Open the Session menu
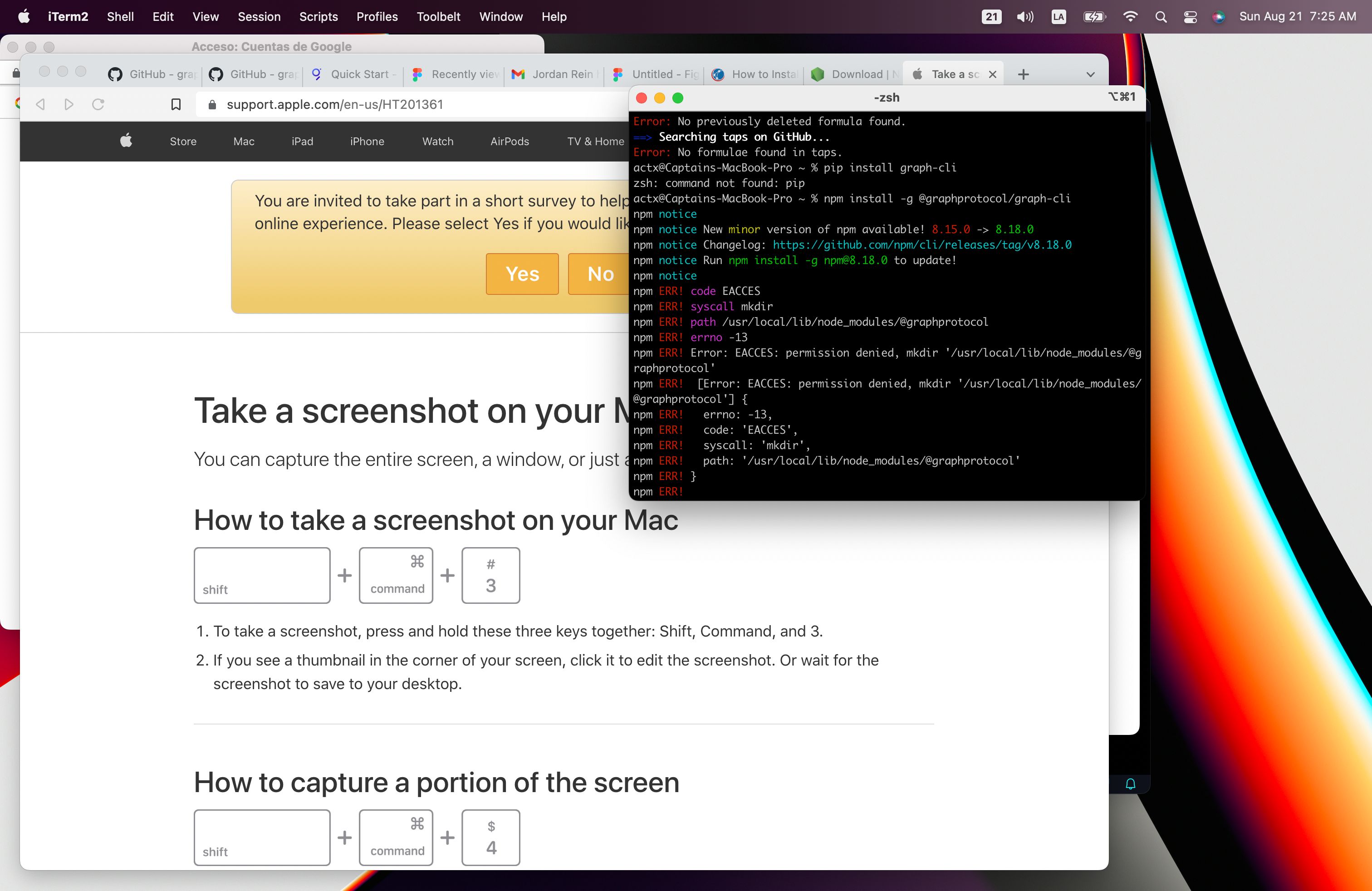This screenshot has height=891, width=1372. (x=259, y=16)
